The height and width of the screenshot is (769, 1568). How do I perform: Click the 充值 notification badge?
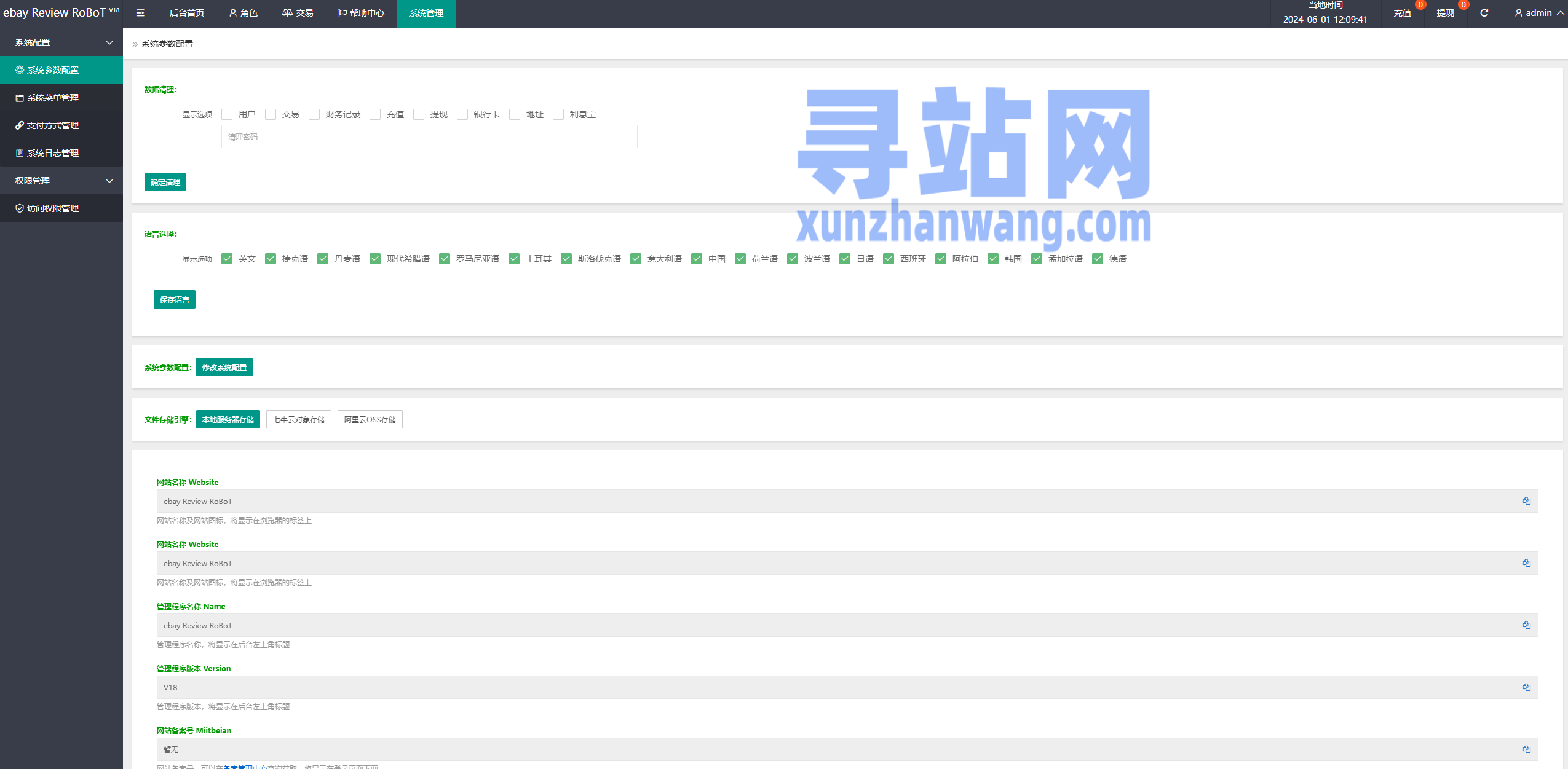coord(1420,5)
